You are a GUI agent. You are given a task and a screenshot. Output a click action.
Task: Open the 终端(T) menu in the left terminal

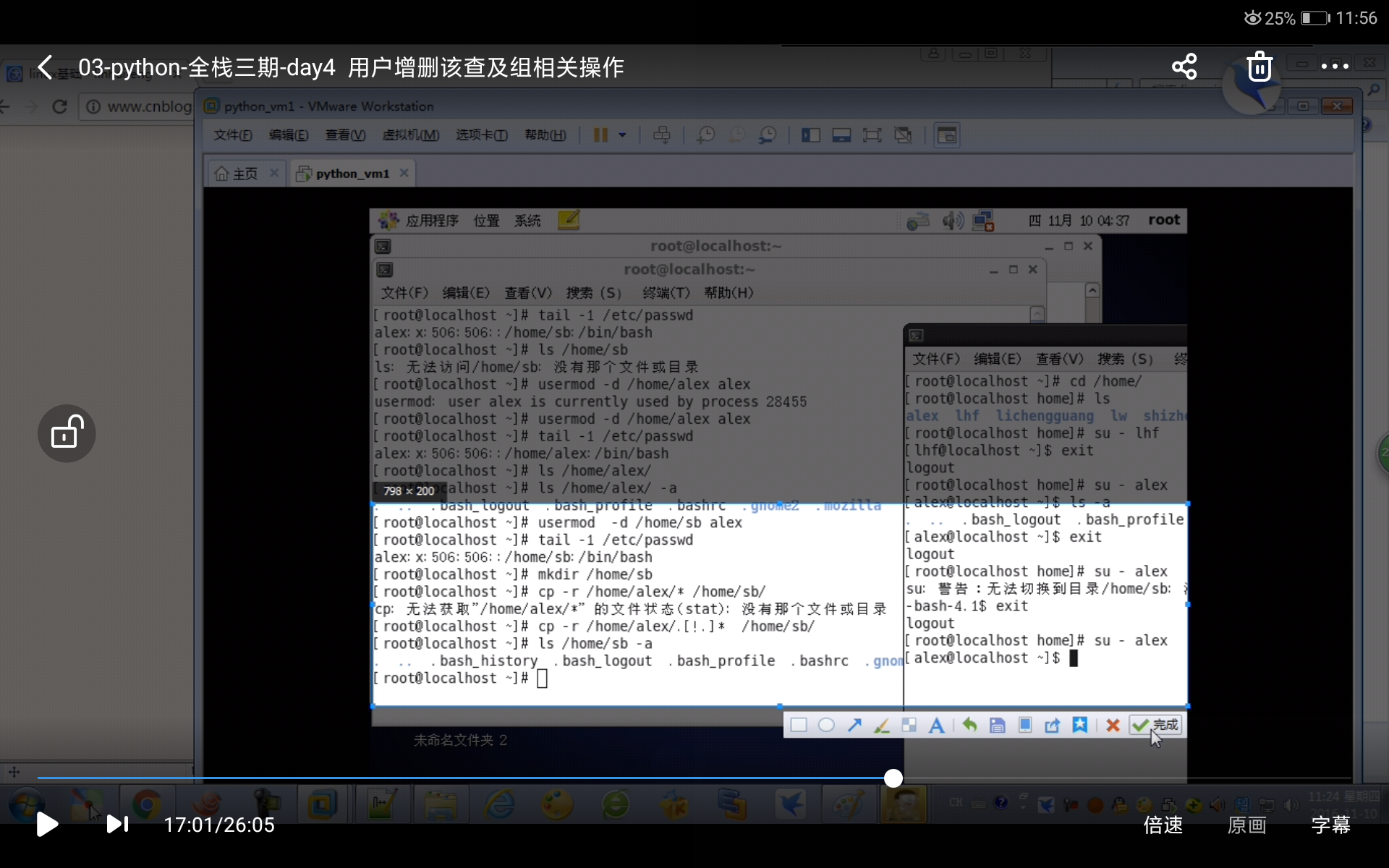coord(666,293)
